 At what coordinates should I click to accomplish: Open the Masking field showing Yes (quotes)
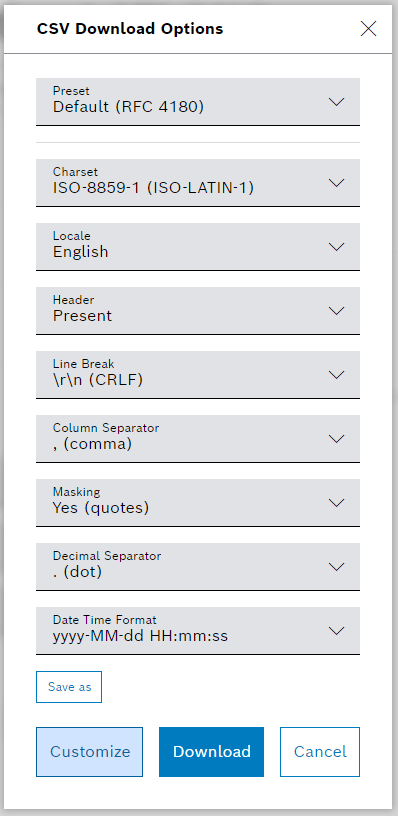[x=198, y=503]
